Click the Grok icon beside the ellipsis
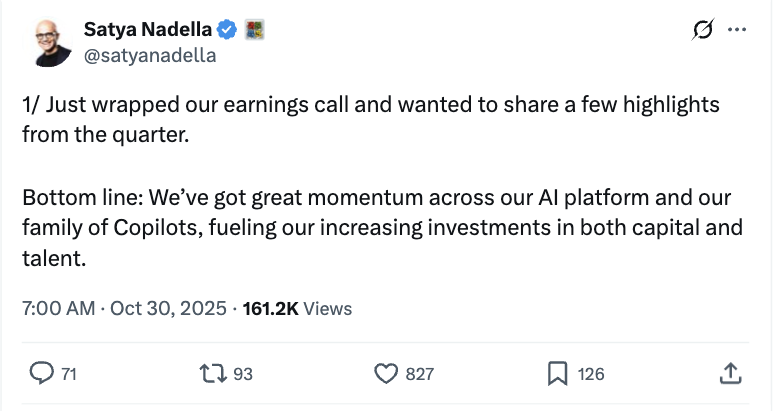Image resolution: width=776 pixels, height=411 pixels. click(701, 31)
